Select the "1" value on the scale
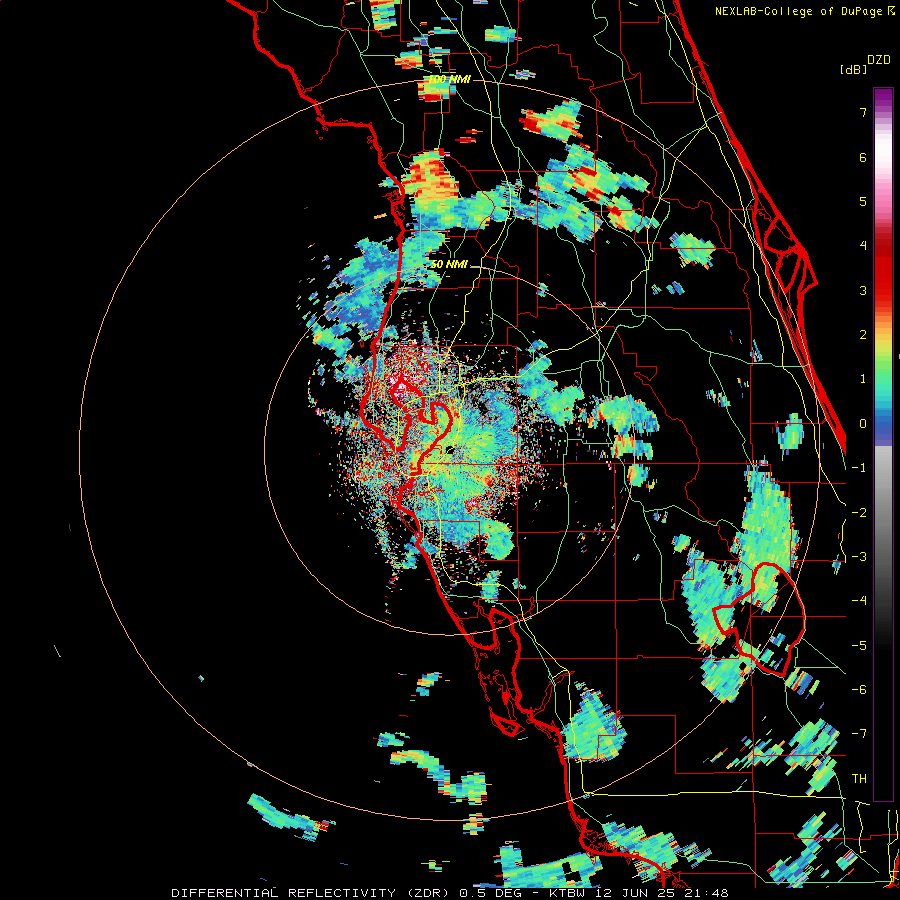This screenshot has height=900, width=900. pos(863,379)
